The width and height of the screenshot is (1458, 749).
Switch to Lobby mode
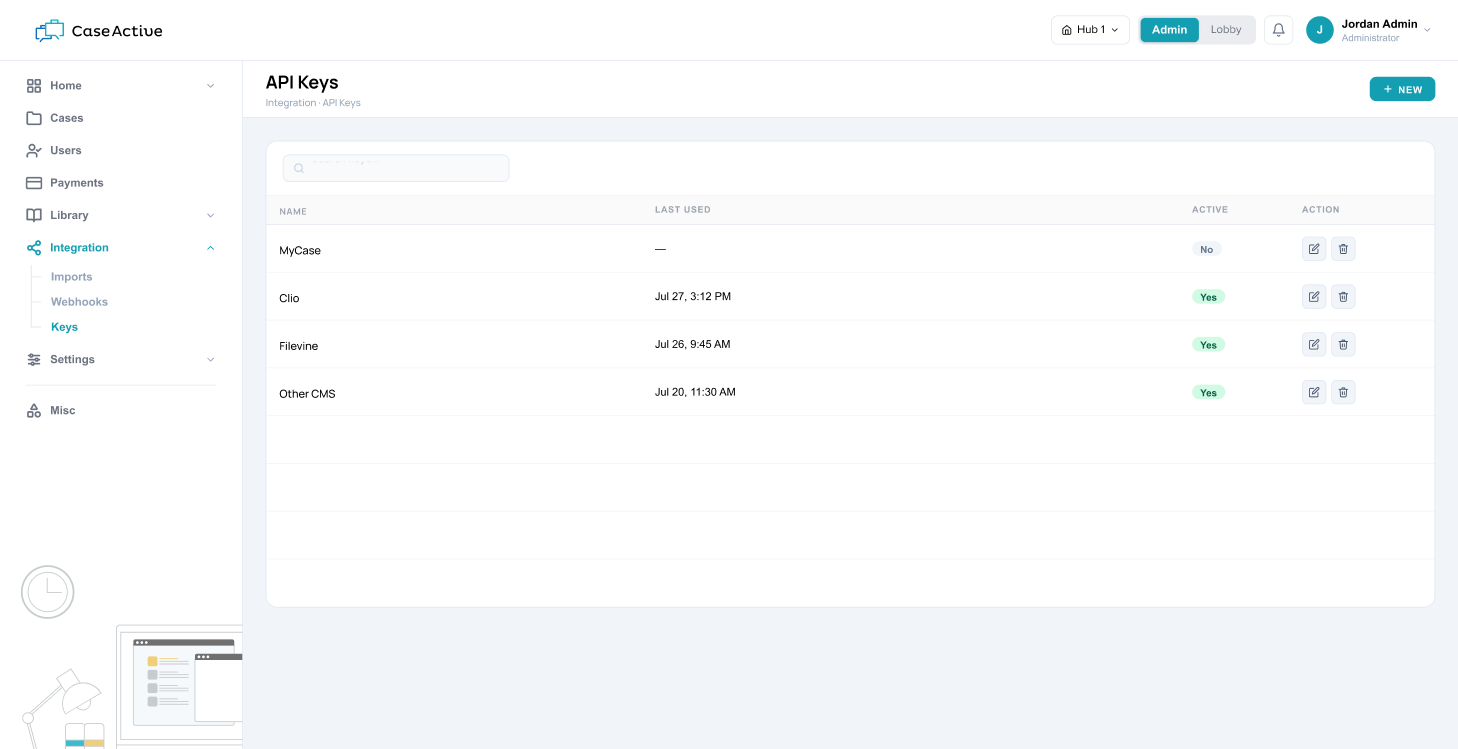1226,30
